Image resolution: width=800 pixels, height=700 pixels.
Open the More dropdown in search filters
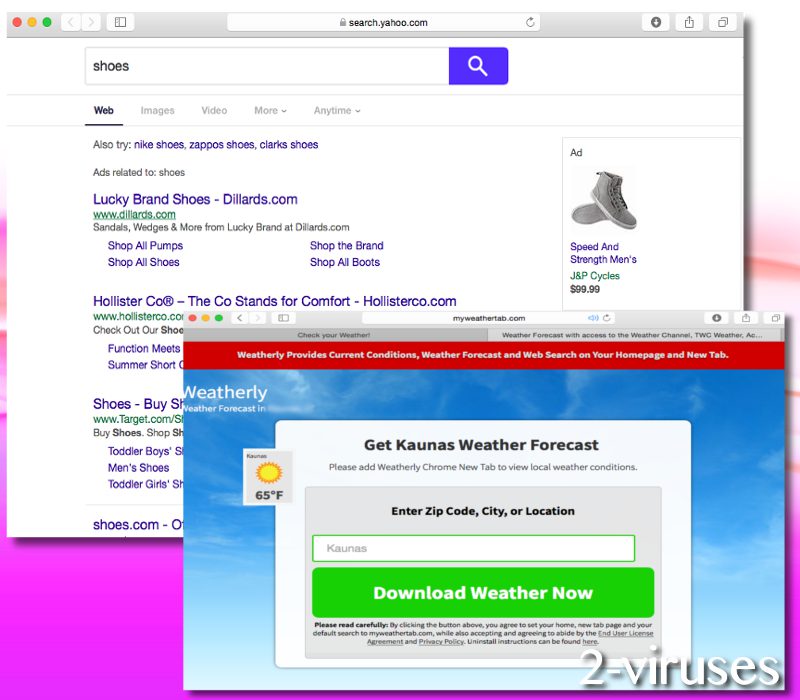pyautogui.click(x=268, y=111)
